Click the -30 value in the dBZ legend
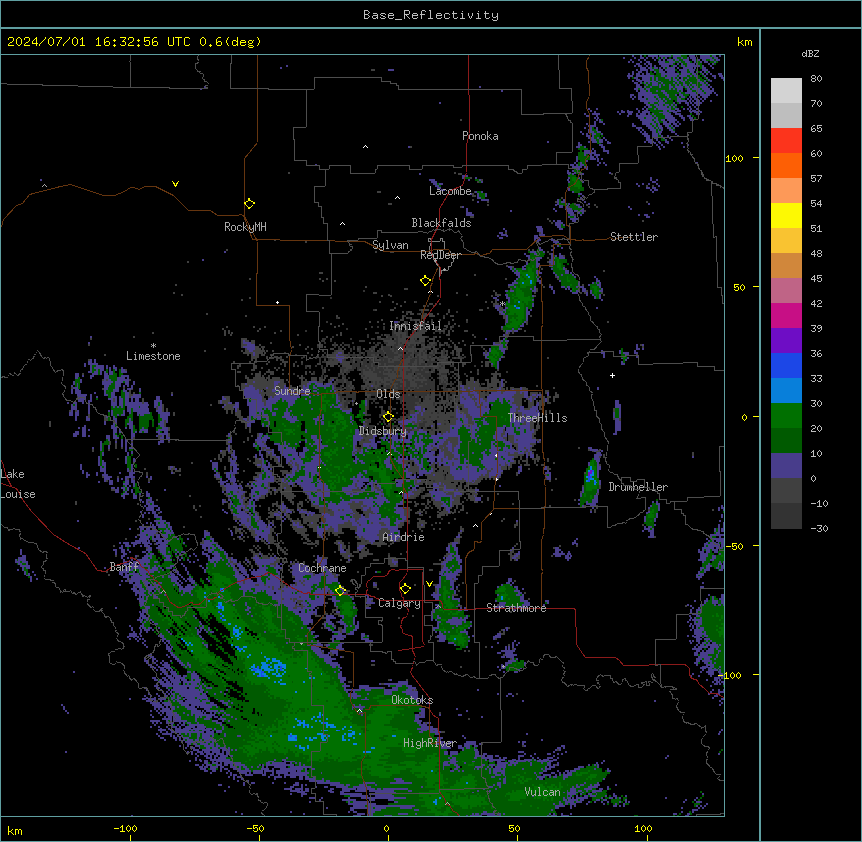Screen dimensions: 862x842 click(819, 529)
